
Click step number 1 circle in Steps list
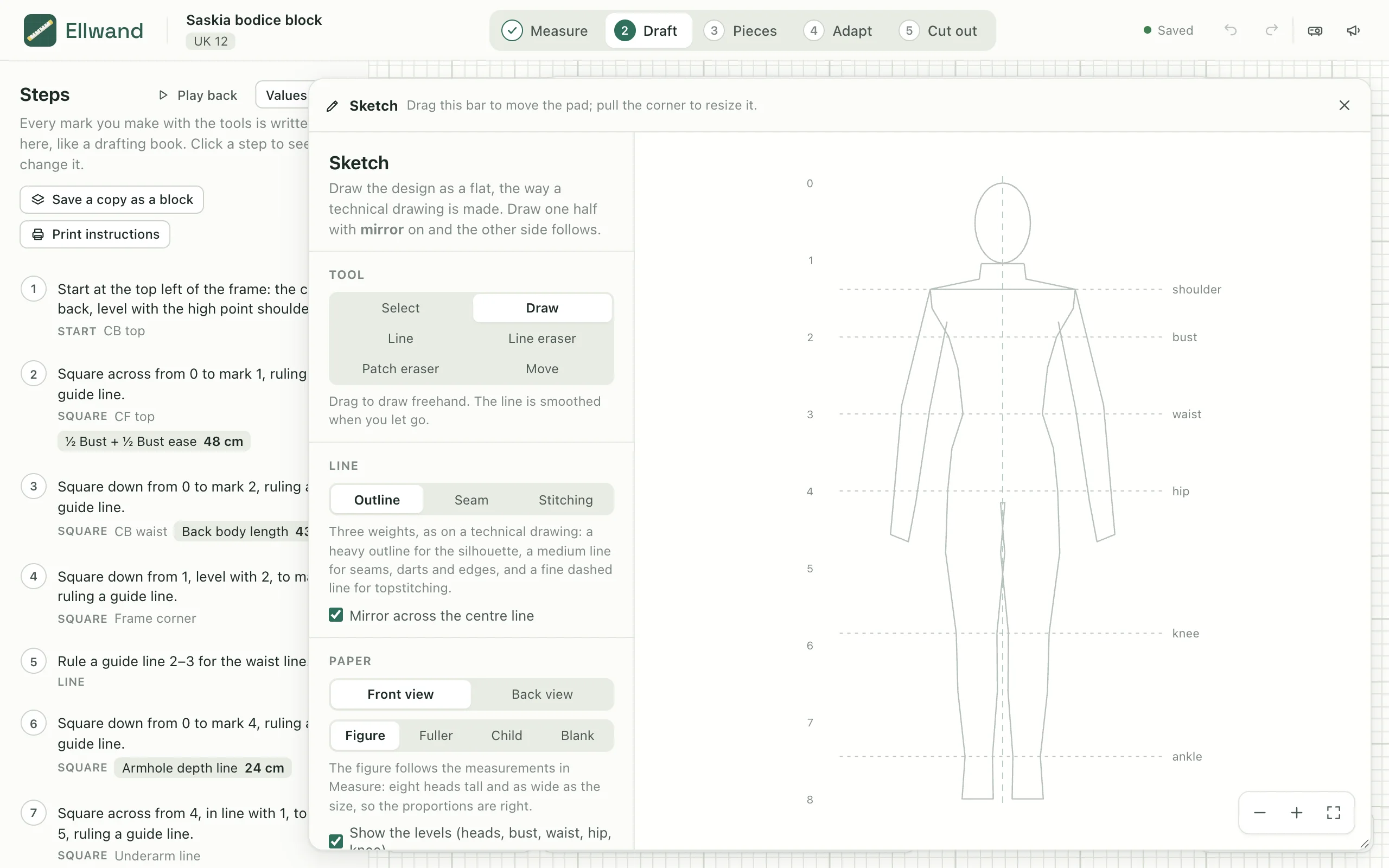(34, 289)
